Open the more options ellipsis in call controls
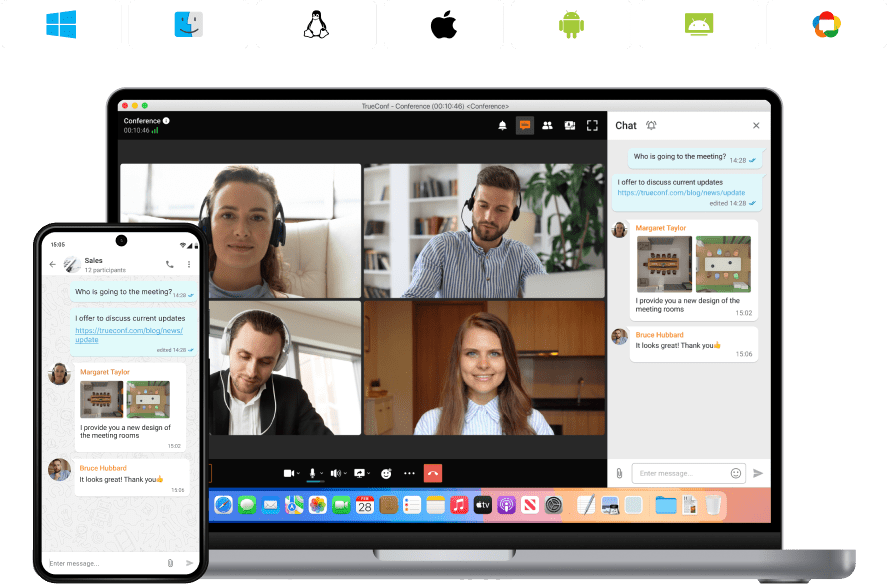This screenshot has height=584, width=887. [409, 472]
